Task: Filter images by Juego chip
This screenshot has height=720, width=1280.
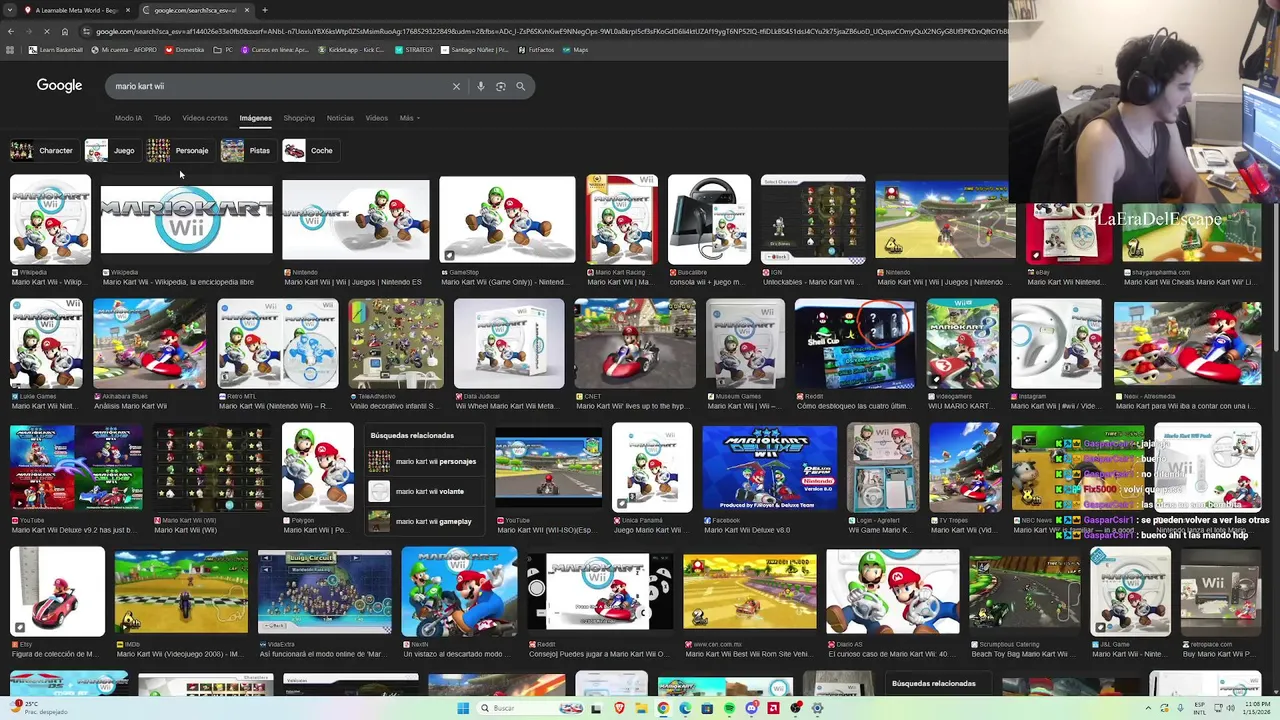Action: pos(111,151)
